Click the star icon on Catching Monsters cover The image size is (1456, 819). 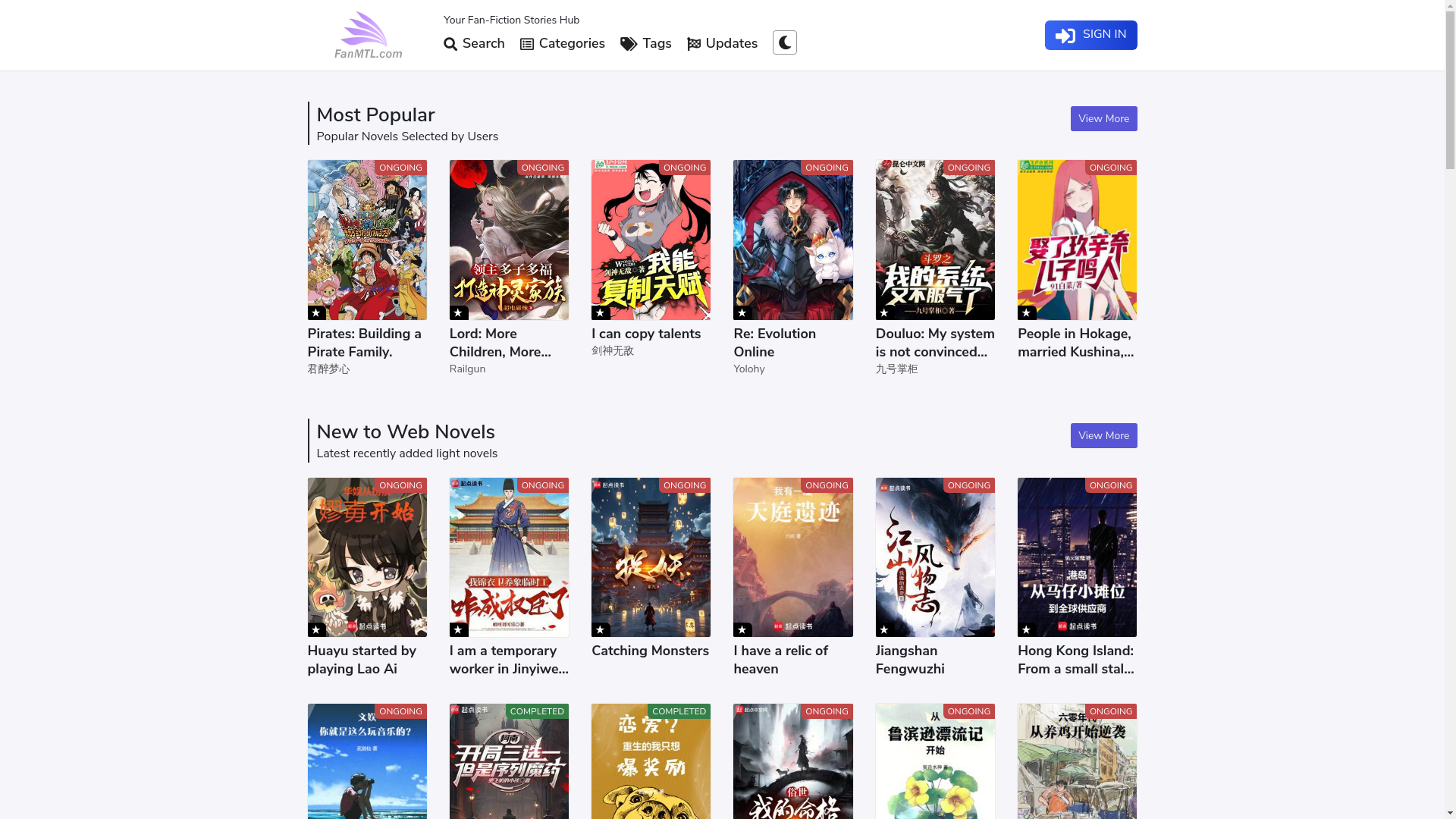coord(600,629)
